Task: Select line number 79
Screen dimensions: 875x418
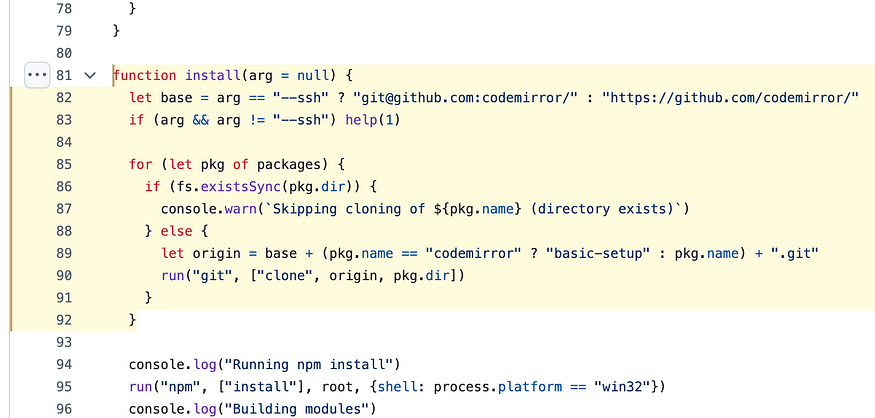Action: tap(64, 31)
